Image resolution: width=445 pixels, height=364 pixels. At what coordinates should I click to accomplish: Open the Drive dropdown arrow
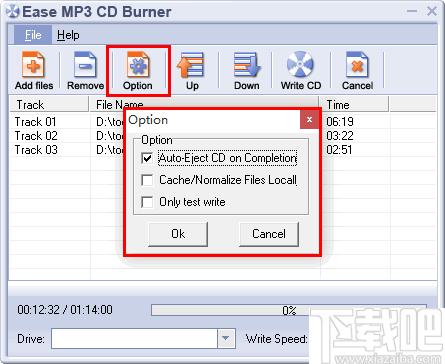(x=226, y=338)
